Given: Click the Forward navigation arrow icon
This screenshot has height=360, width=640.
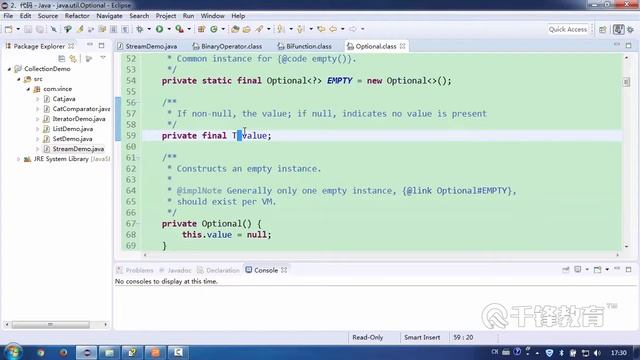Looking at the screenshot, I should pos(353,29).
